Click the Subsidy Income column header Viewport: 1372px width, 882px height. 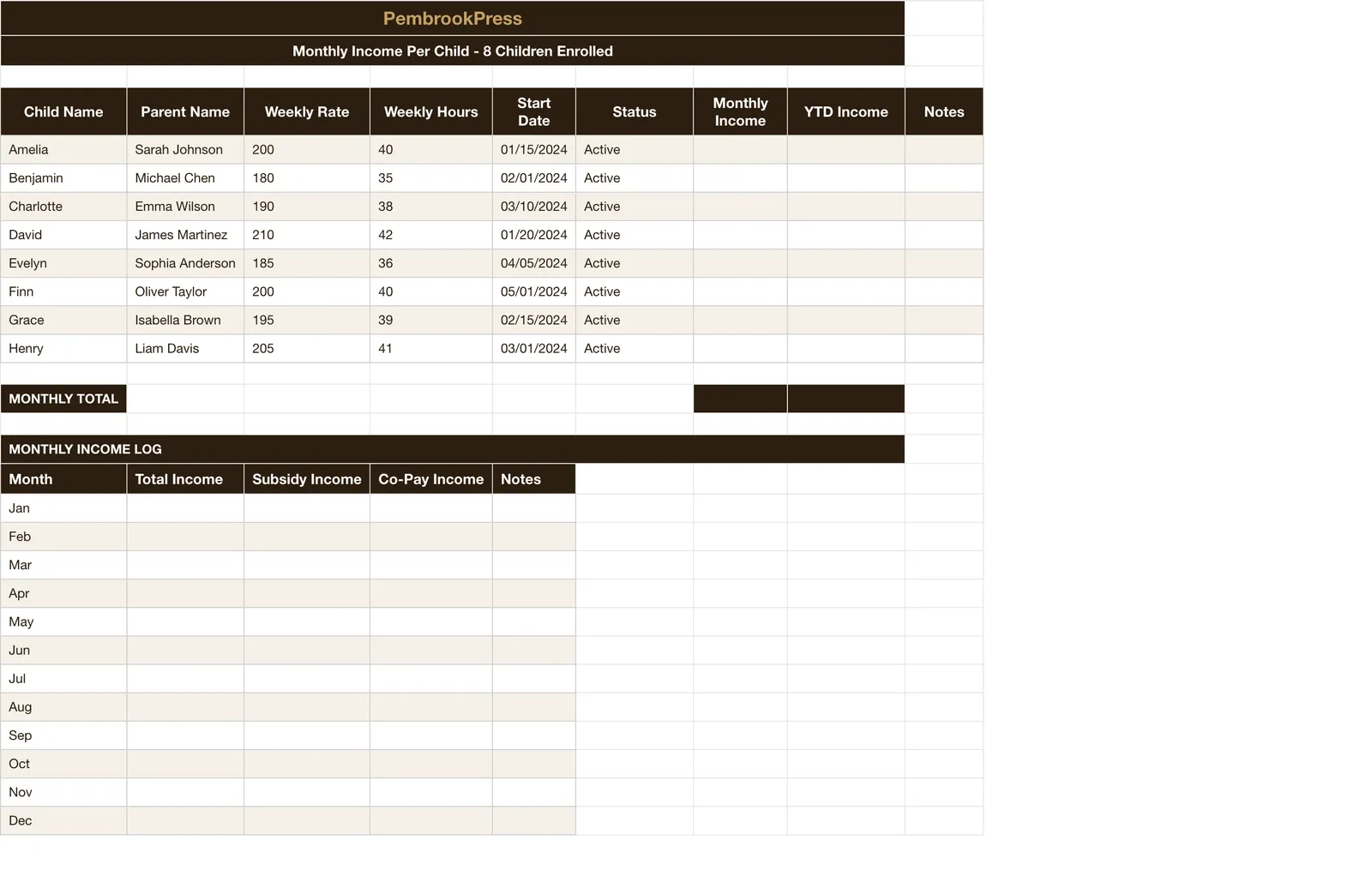tap(307, 479)
